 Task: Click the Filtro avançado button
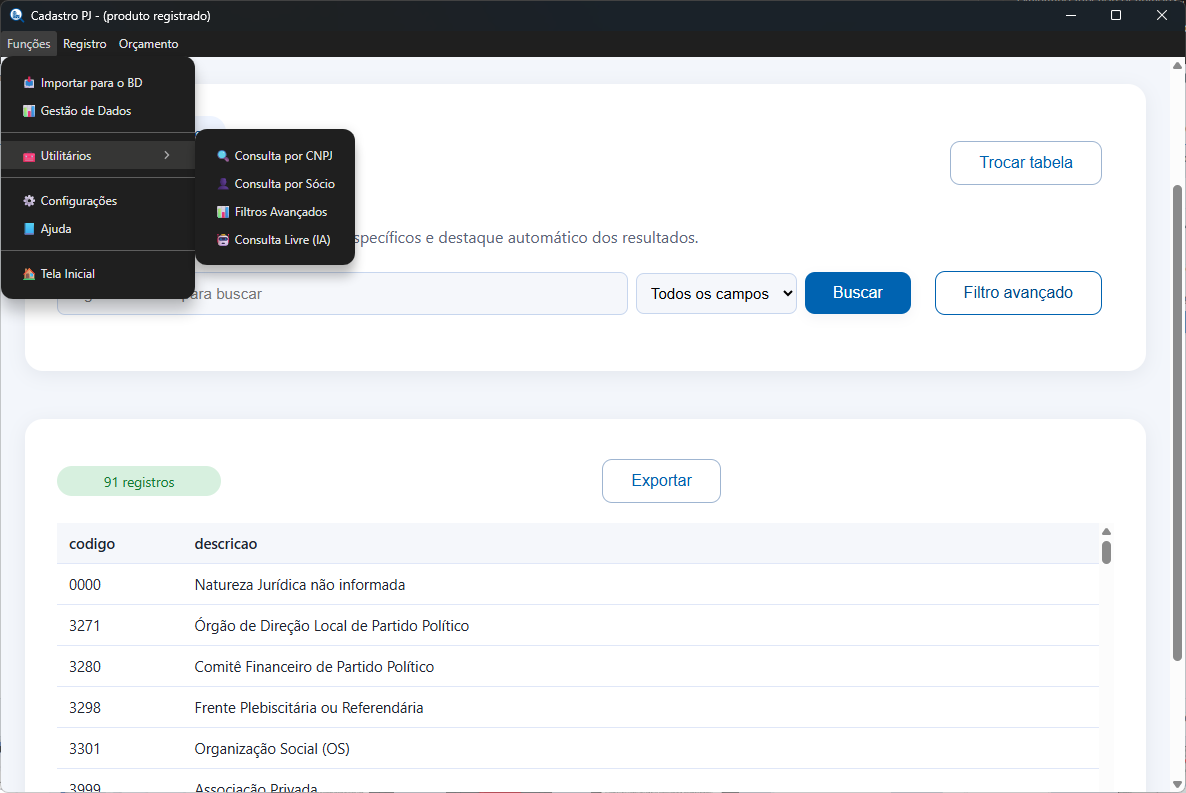1018,293
